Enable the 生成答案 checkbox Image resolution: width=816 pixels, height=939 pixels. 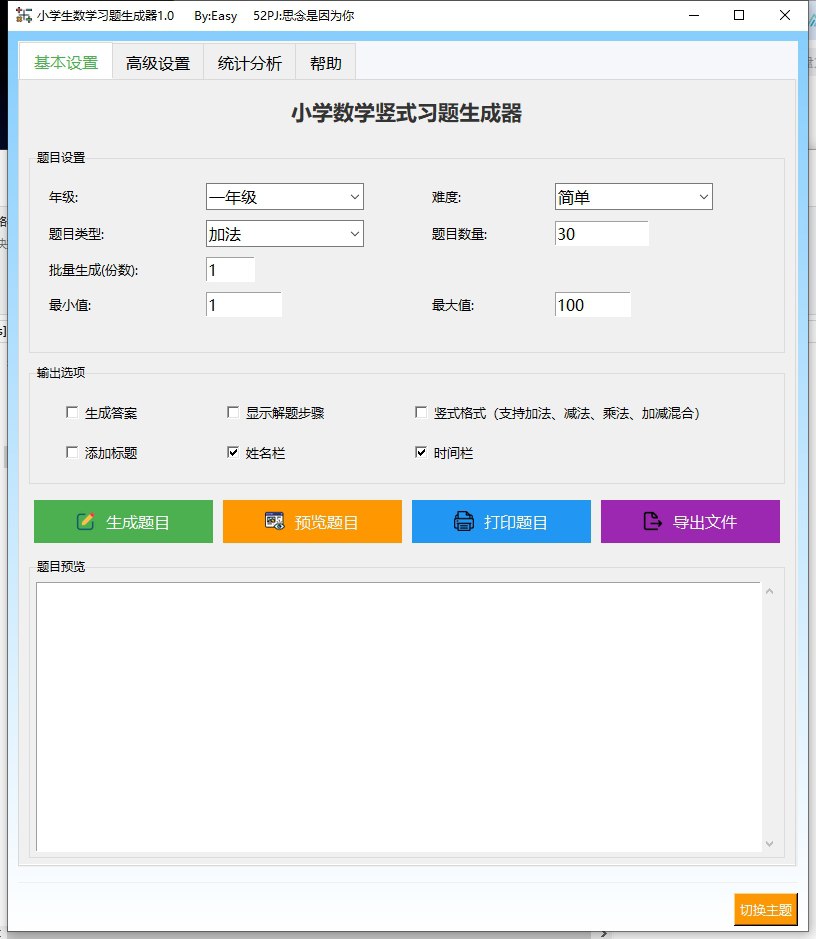(71, 411)
